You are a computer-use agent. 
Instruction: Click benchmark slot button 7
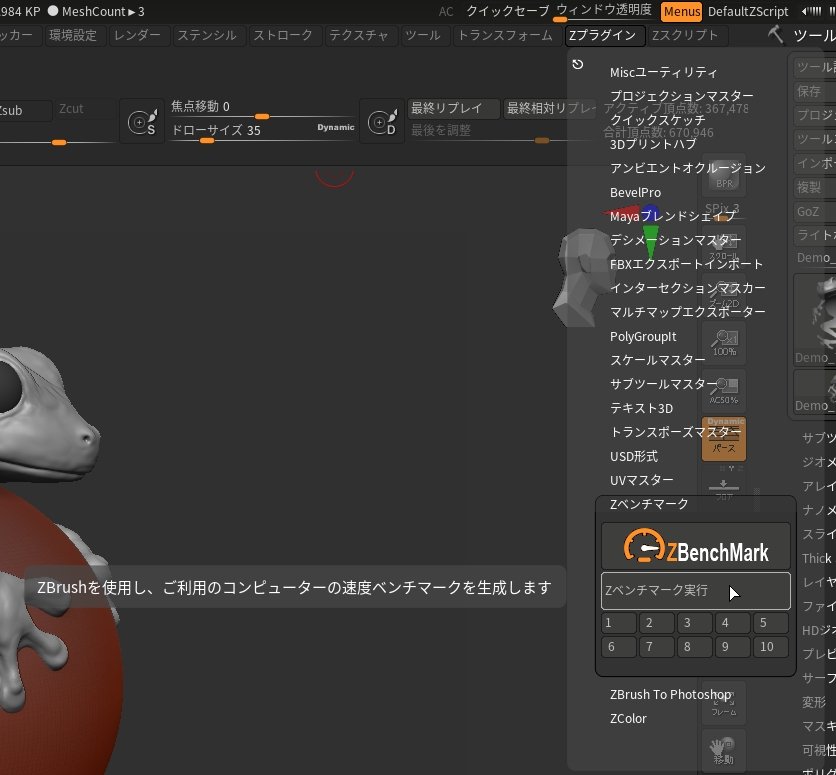[x=657, y=647]
